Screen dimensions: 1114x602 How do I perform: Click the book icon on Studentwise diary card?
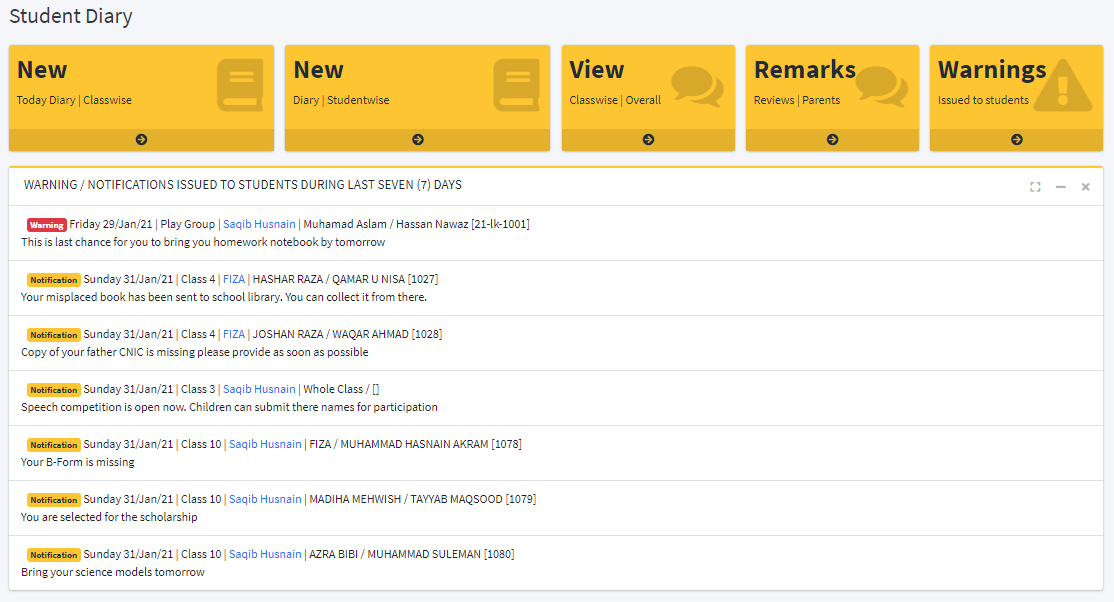coord(516,85)
